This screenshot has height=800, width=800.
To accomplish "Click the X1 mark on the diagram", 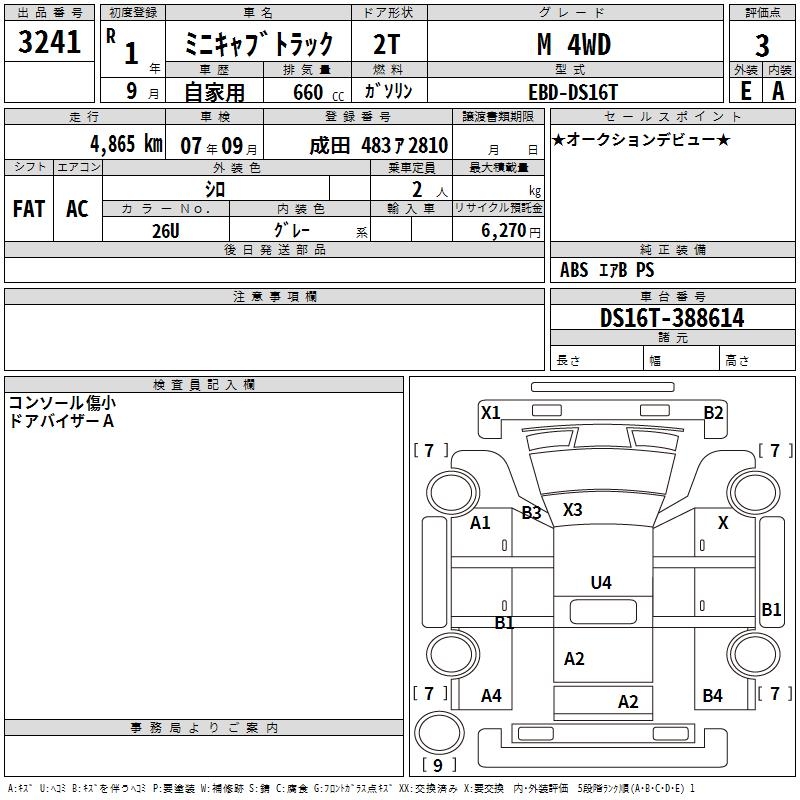I will point(490,412).
